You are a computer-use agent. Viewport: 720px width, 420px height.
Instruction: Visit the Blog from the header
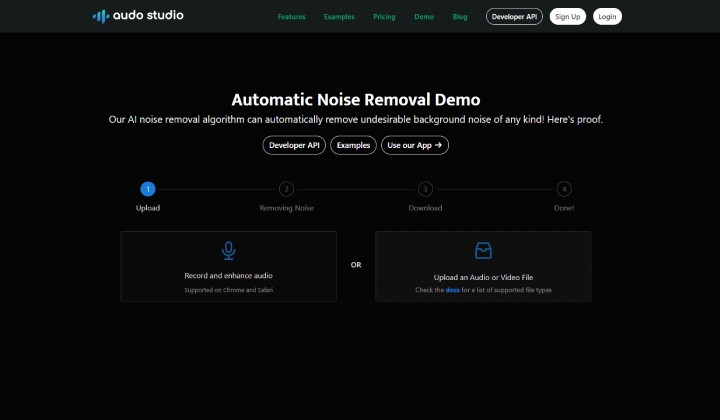460,17
